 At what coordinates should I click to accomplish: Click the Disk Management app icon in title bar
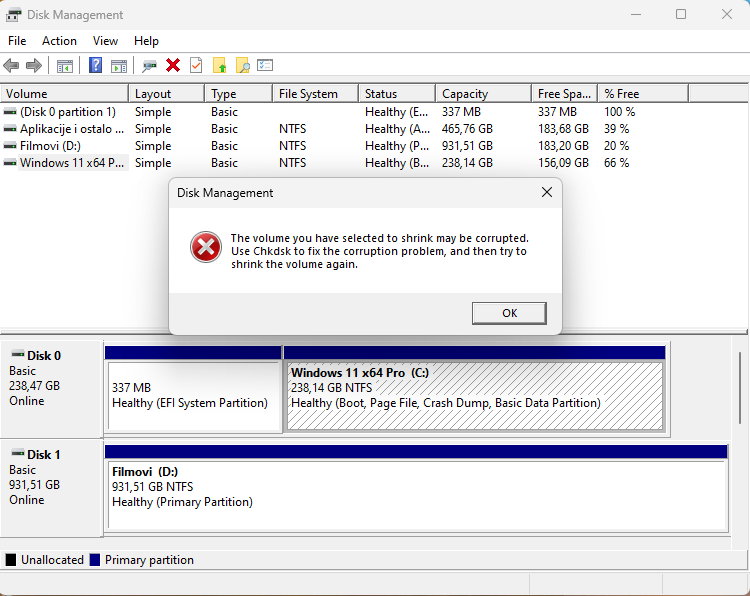tap(13, 15)
